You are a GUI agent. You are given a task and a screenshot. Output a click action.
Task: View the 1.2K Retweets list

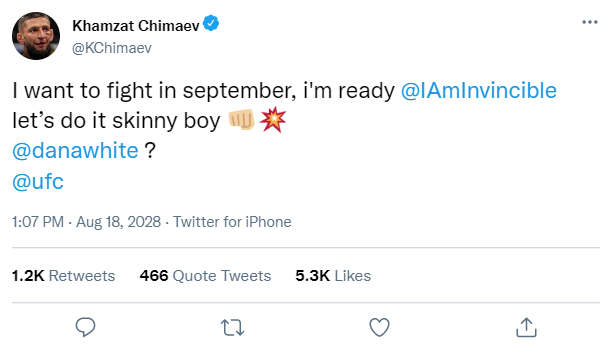click(64, 276)
